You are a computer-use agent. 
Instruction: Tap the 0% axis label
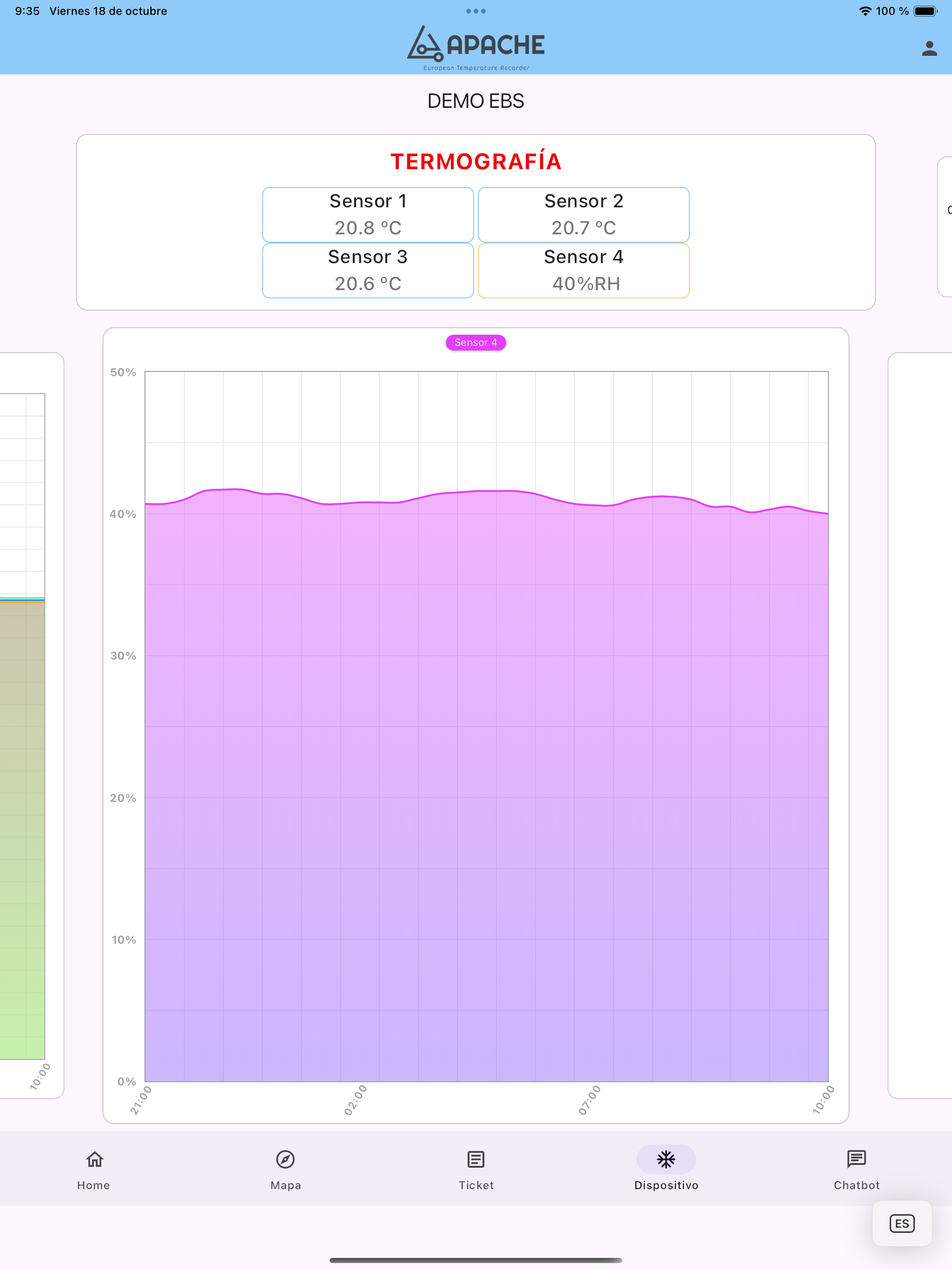126,1082
